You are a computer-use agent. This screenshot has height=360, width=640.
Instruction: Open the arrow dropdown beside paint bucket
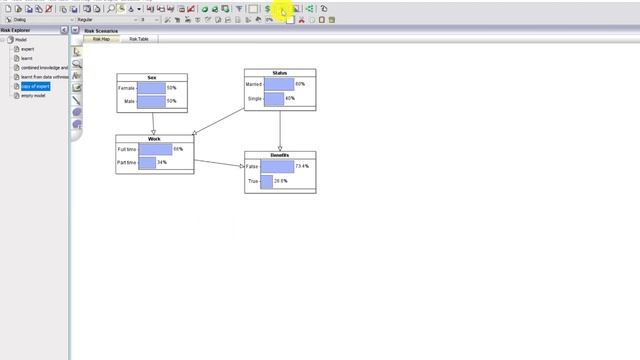(139, 9)
